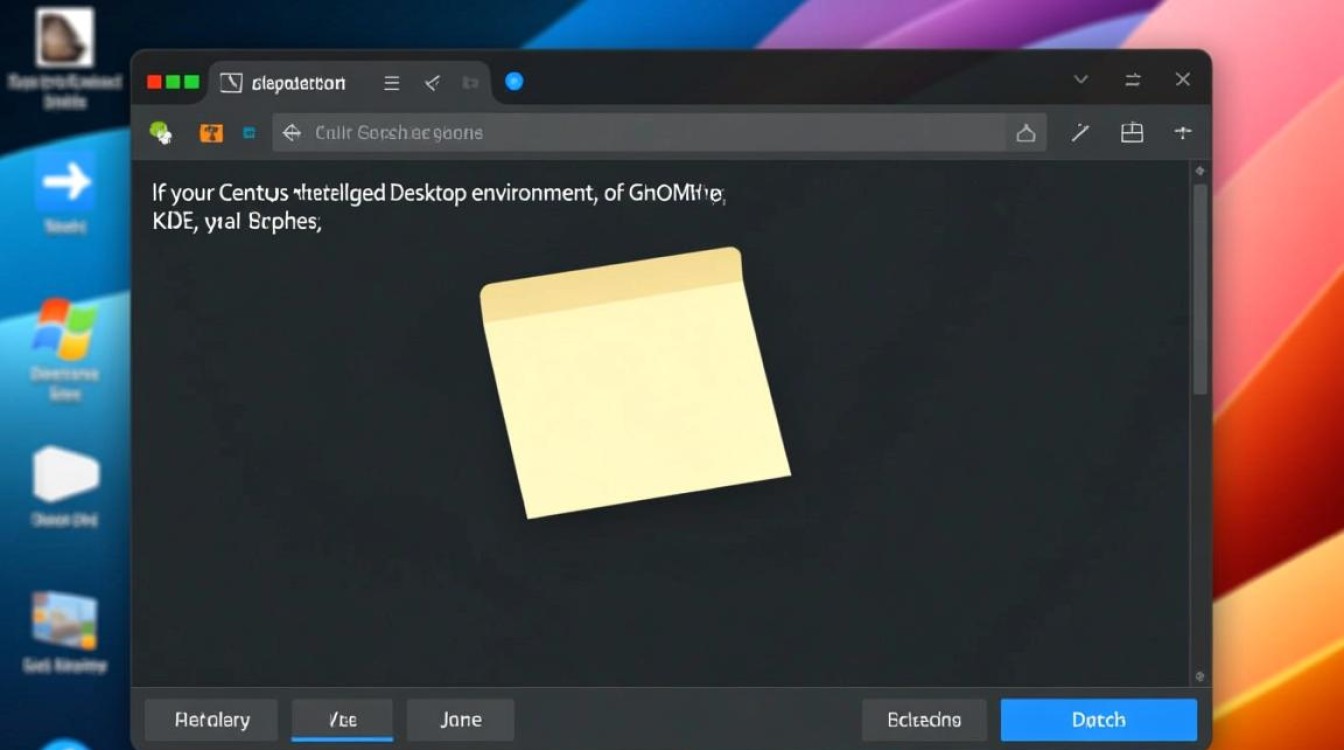This screenshot has height=750, width=1344.
Task: Click the pin icon at toolbar right end
Action: [1183, 133]
